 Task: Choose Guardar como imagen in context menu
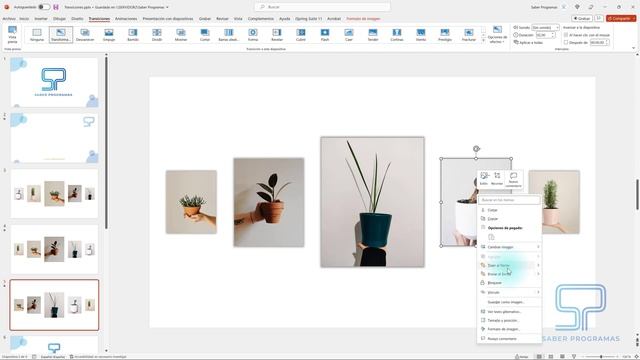510,302
